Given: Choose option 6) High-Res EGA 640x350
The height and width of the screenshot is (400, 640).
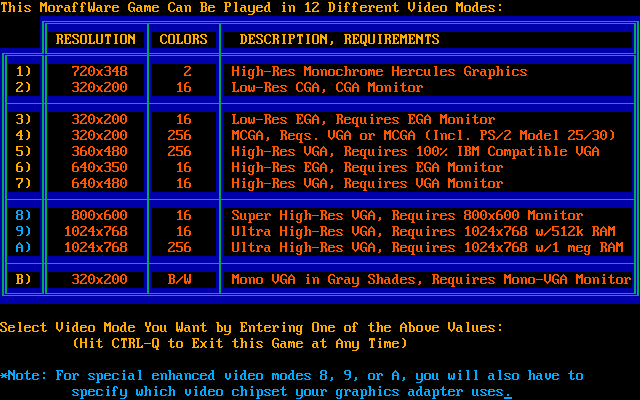Looking at the screenshot, I should click(x=24, y=168).
